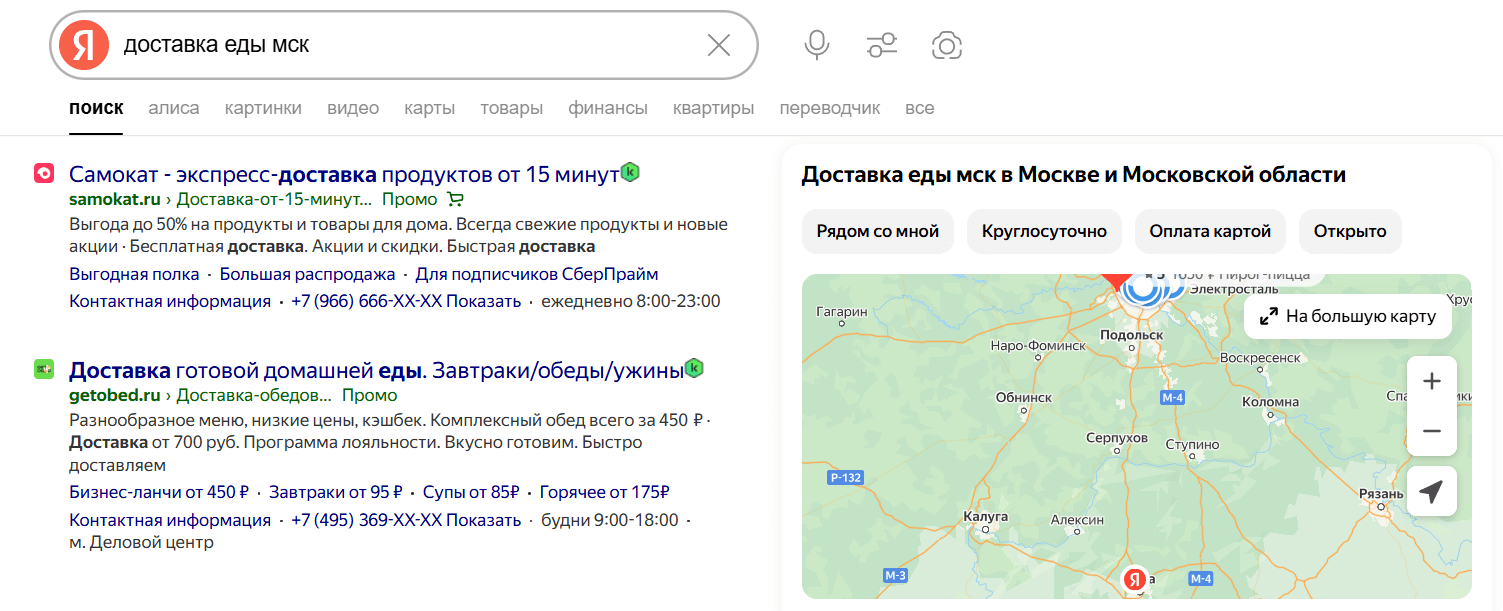The image size is (1503, 611).
Task: Expand map via На большую карту
Action: [1348, 316]
